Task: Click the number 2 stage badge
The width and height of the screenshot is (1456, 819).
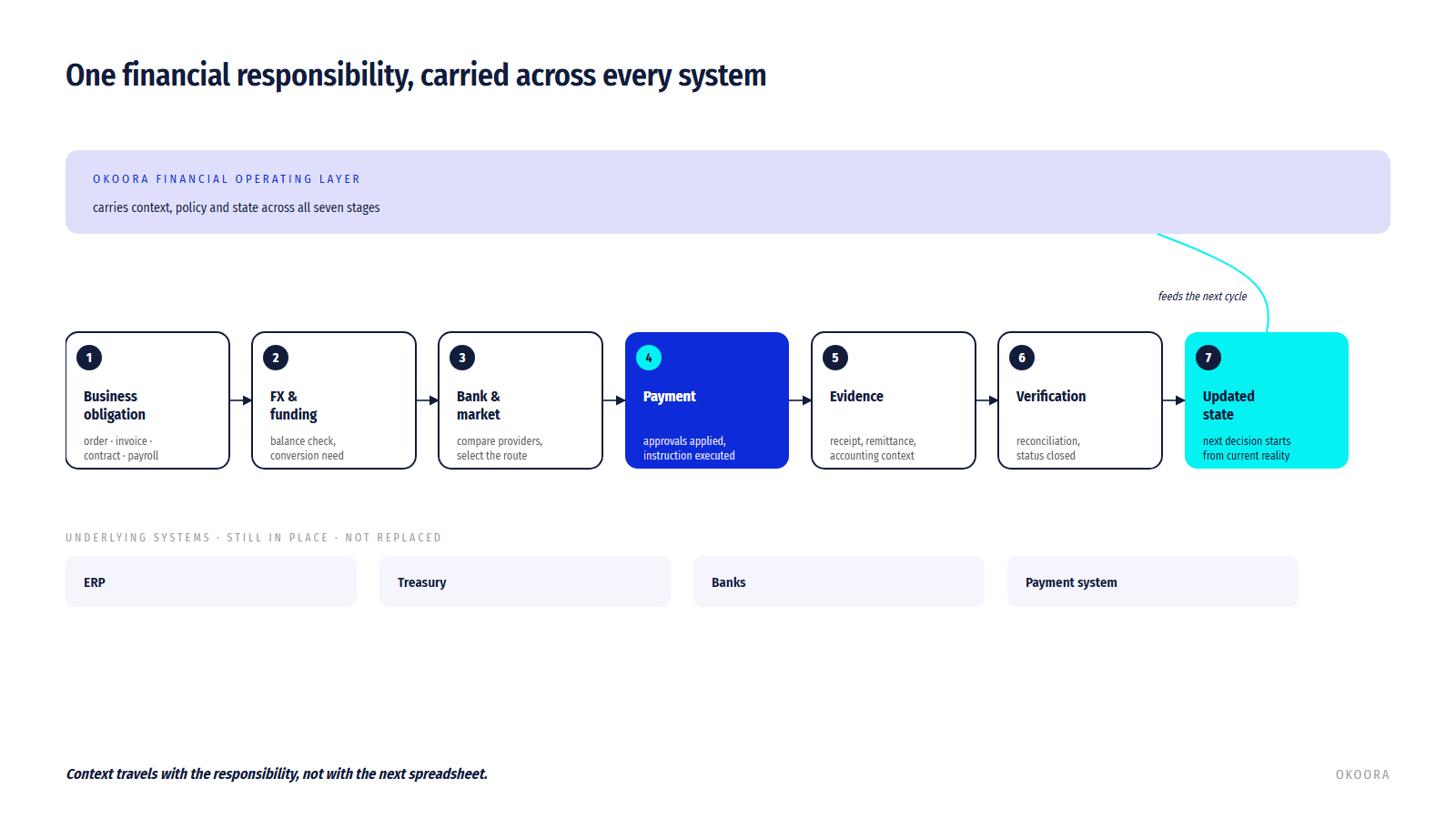Action: tap(276, 358)
